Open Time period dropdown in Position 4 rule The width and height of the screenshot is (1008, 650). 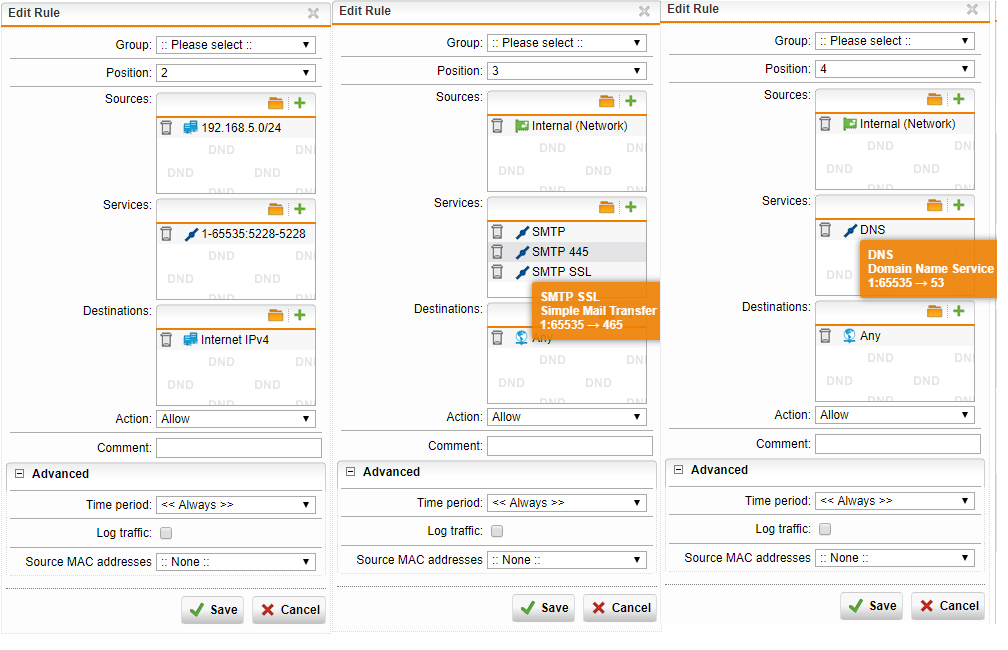pyautogui.click(x=894, y=501)
